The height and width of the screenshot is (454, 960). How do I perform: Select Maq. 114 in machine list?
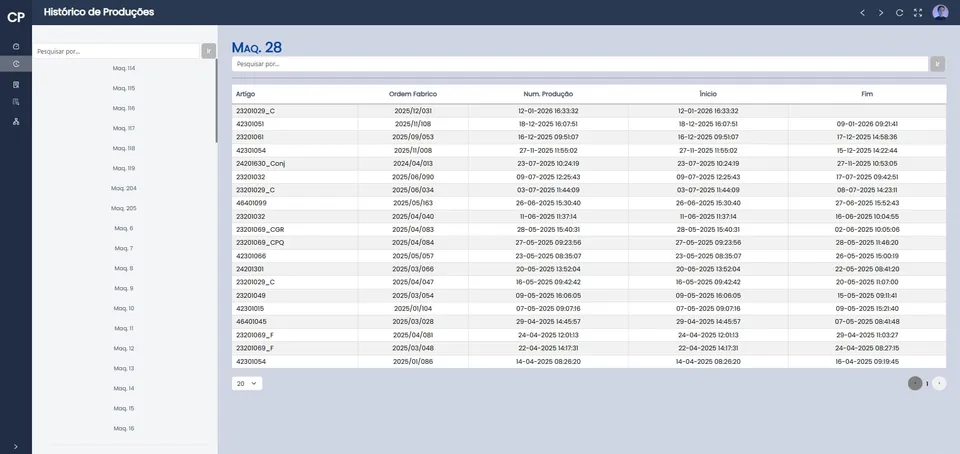[124, 68]
